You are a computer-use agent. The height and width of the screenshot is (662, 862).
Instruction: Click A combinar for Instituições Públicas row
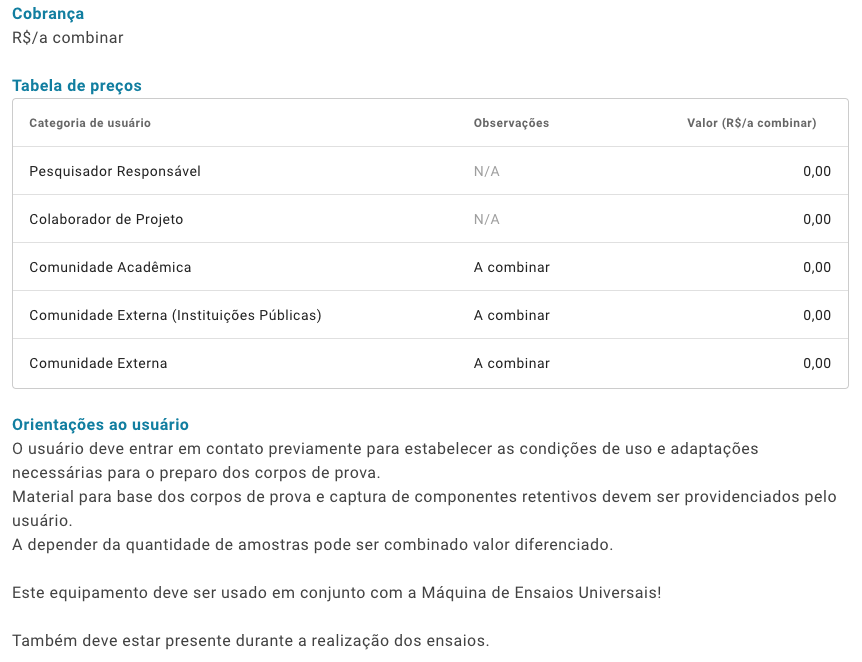(512, 315)
